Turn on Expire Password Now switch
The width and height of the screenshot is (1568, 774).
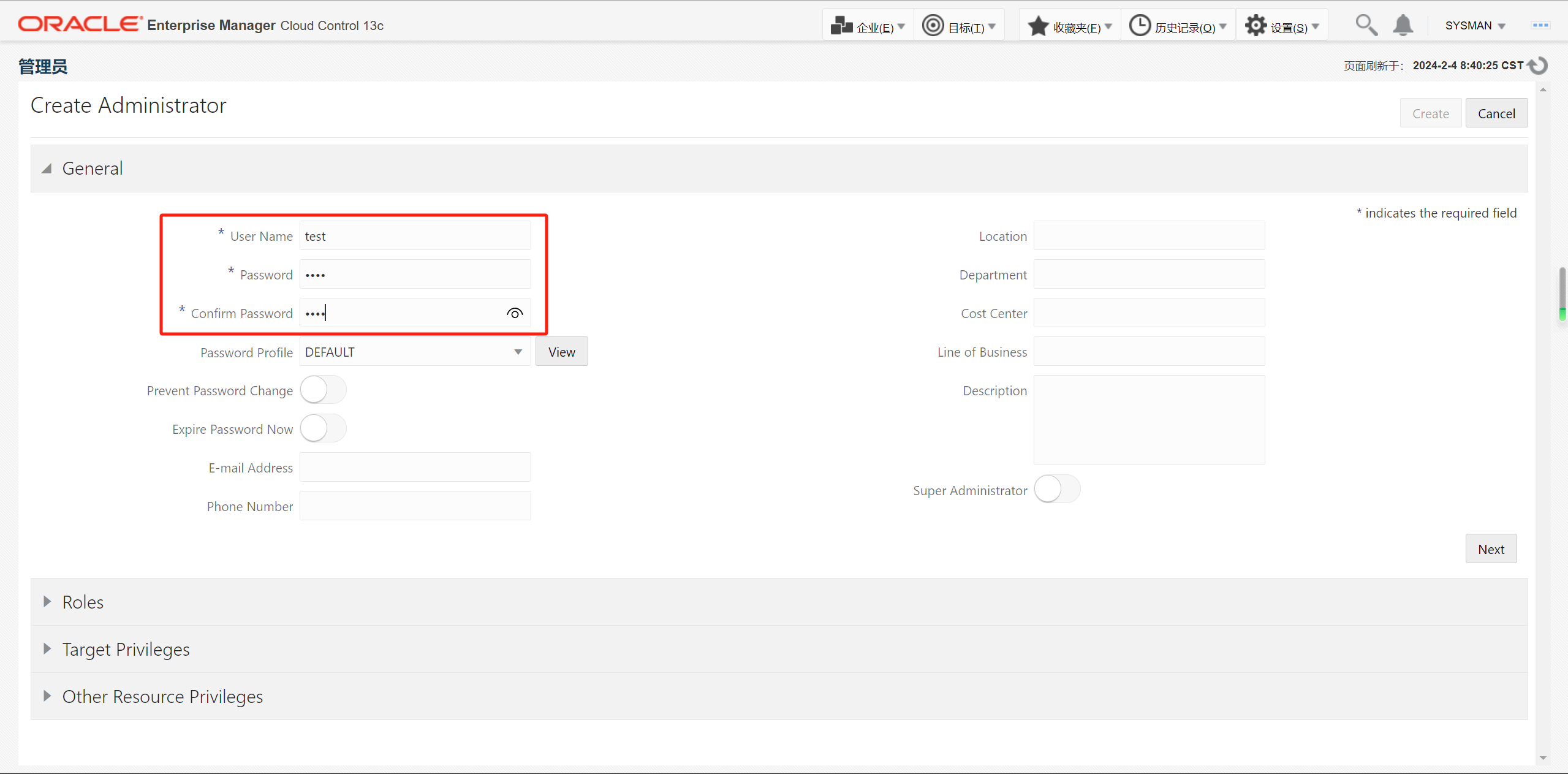(323, 429)
